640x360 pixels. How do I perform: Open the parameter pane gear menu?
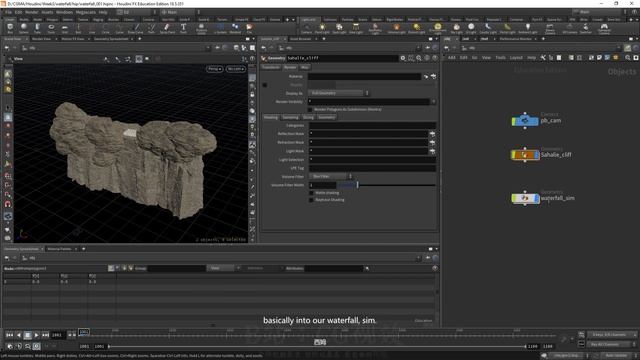coord(403,58)
